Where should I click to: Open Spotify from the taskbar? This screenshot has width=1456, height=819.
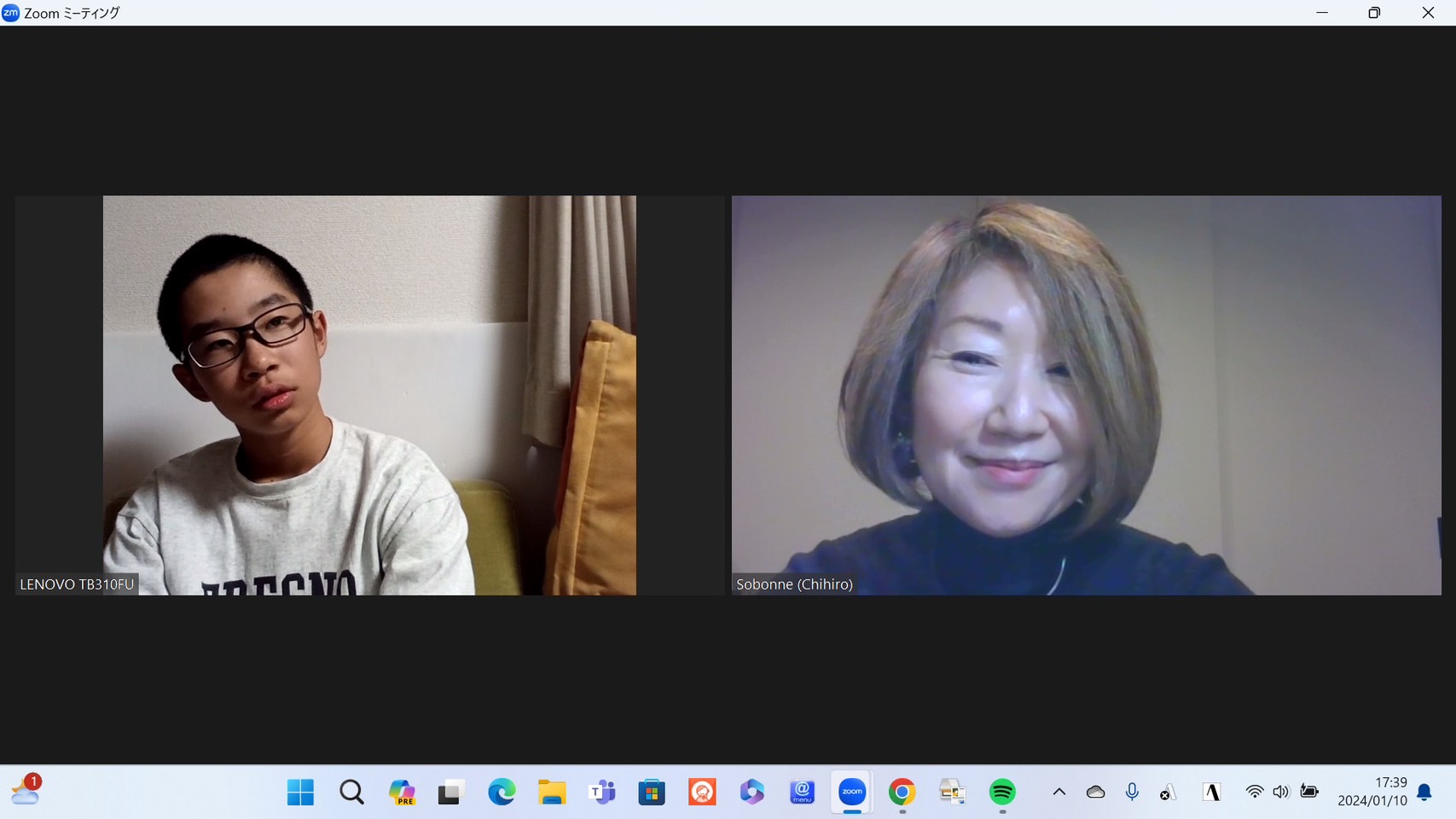point(1002,793)
